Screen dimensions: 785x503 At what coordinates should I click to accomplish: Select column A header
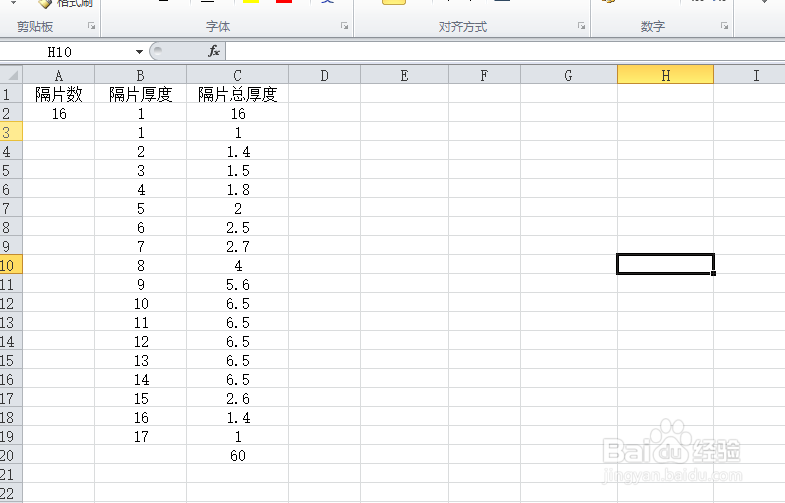tap(59, 75)
